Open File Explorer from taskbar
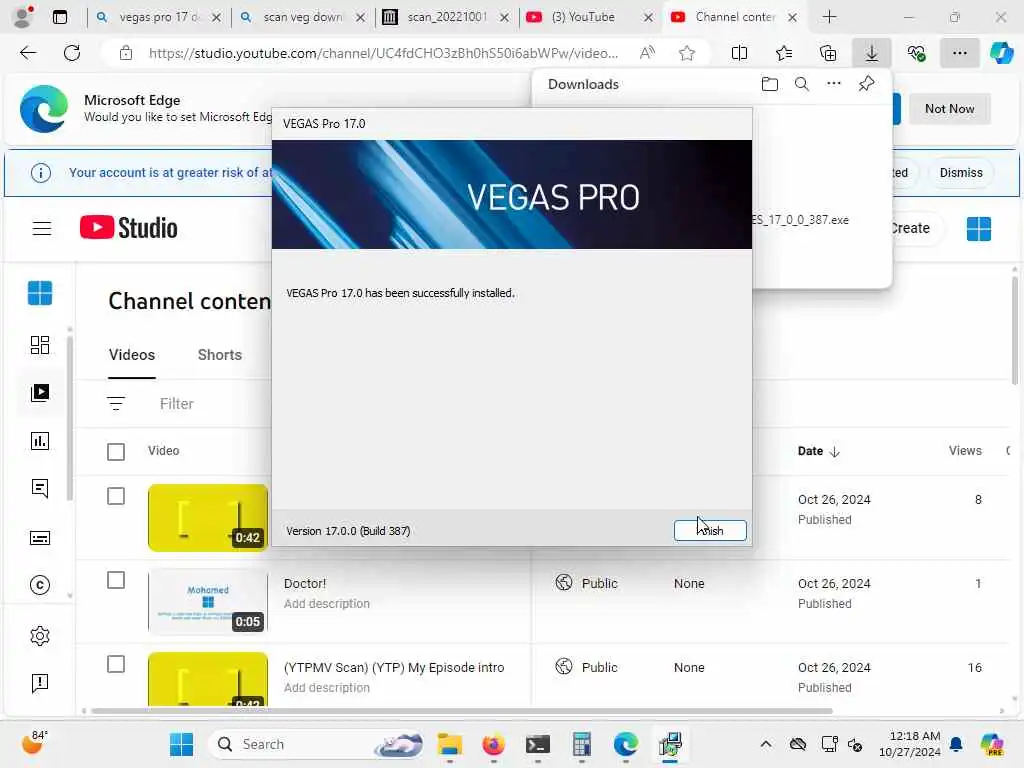Screen dimensions: 1024x768 click(449, 744)
